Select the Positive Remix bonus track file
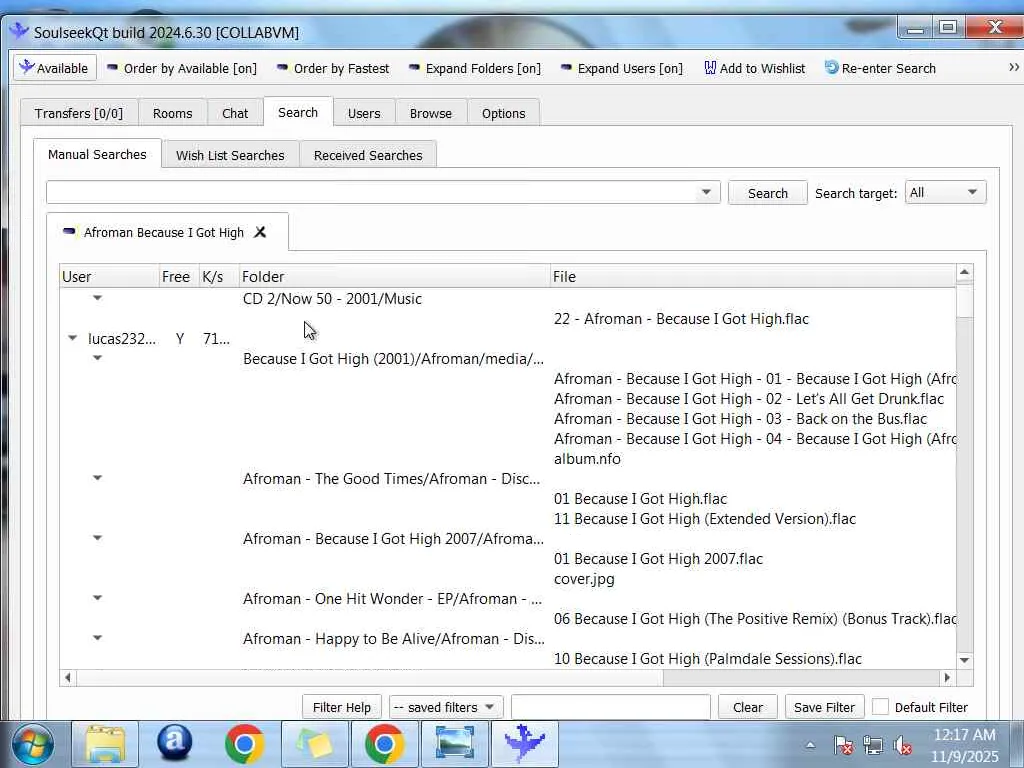Image resolution: width=1024 pixels, height=768 pixels. click(754, 619)
